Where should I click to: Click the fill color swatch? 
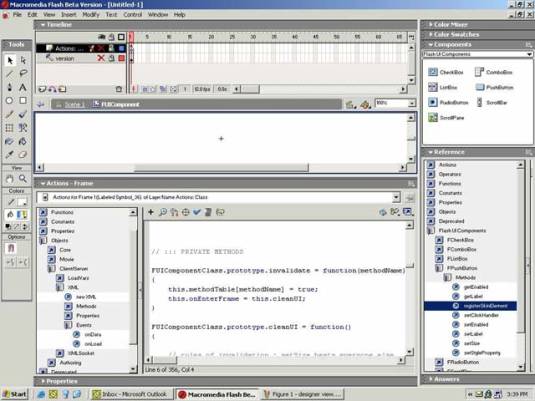tap(23, 215)
